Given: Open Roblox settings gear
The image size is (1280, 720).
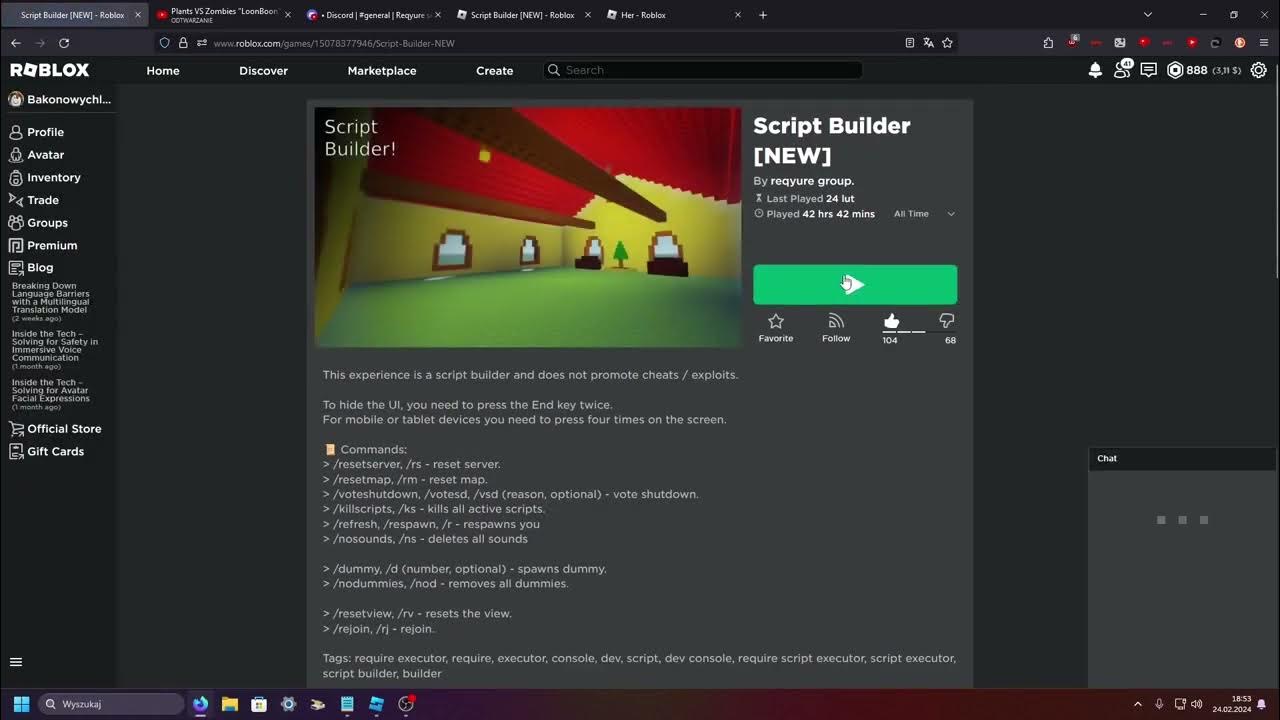Looking at the screenshot, I should [1259, 70].
